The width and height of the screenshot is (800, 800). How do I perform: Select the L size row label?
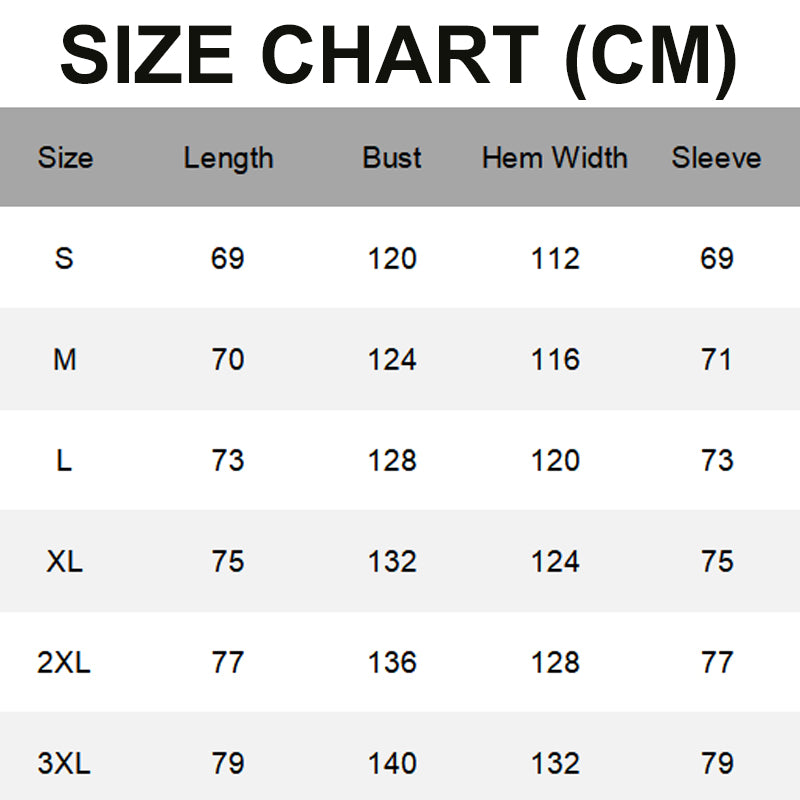point(64,461)
